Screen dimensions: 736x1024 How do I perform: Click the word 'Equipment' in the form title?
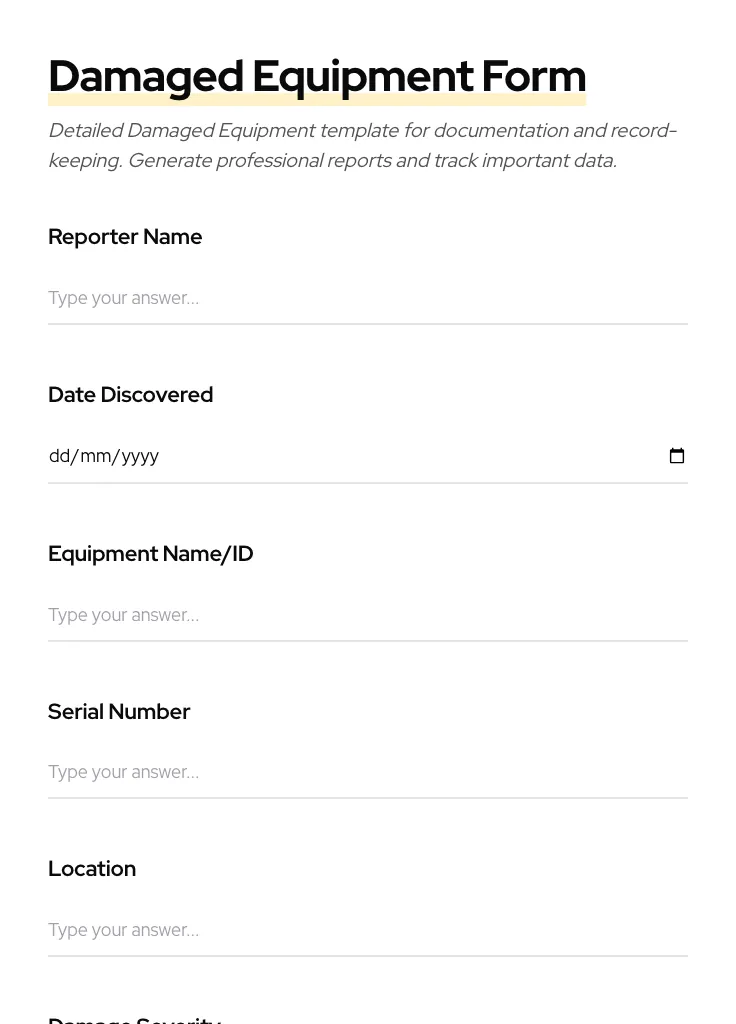pyautogui.click(x=362, y=76)
